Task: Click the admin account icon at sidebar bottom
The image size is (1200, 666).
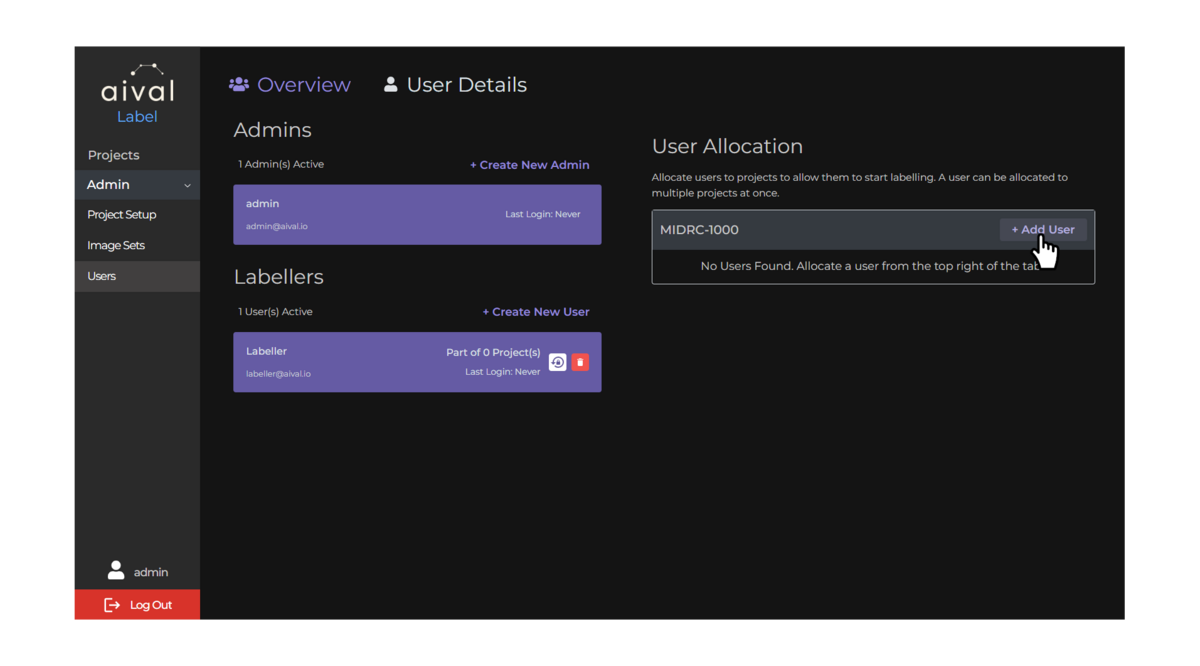Action: tap(116, 571)
